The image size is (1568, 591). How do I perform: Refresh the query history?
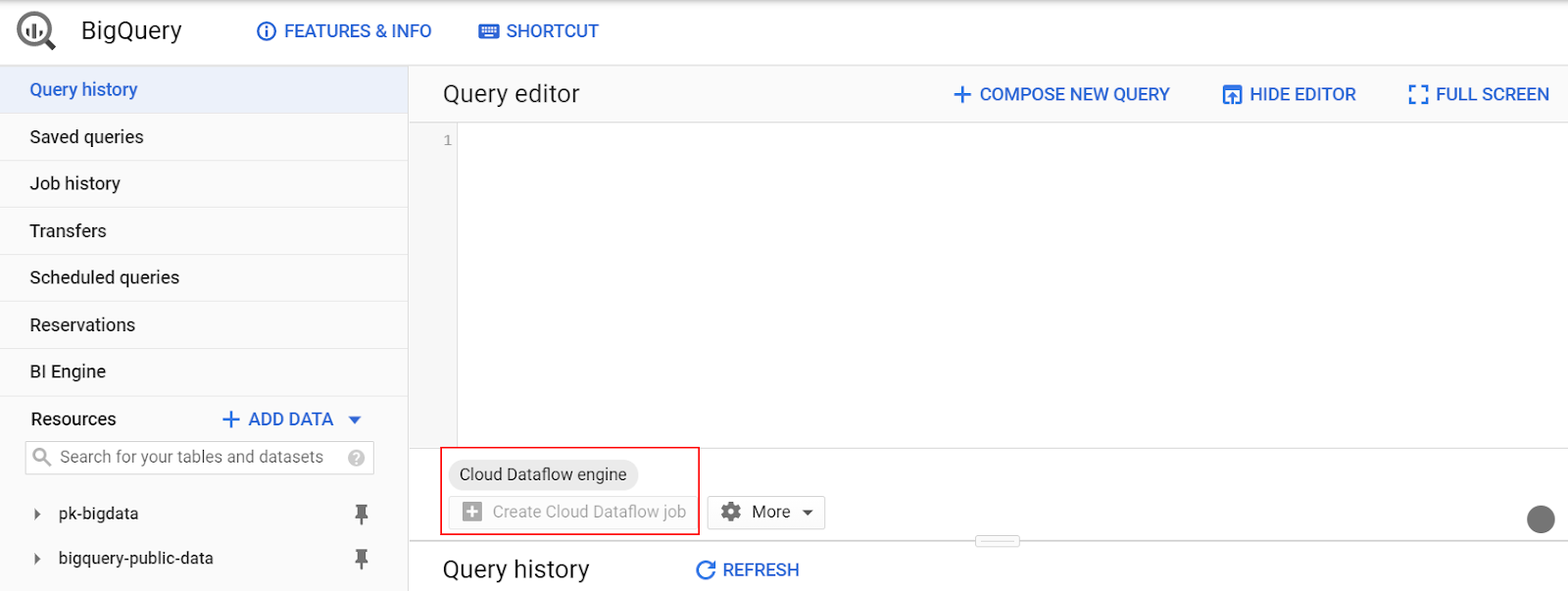[748, 569]
